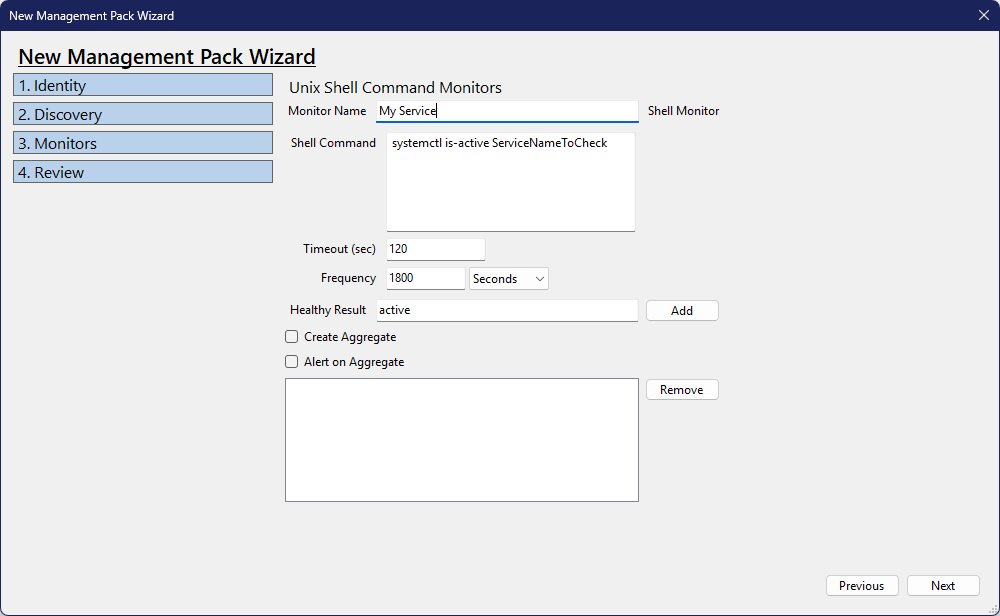Go back with the Previous button
1000x616 pixels.
point(861,586)
